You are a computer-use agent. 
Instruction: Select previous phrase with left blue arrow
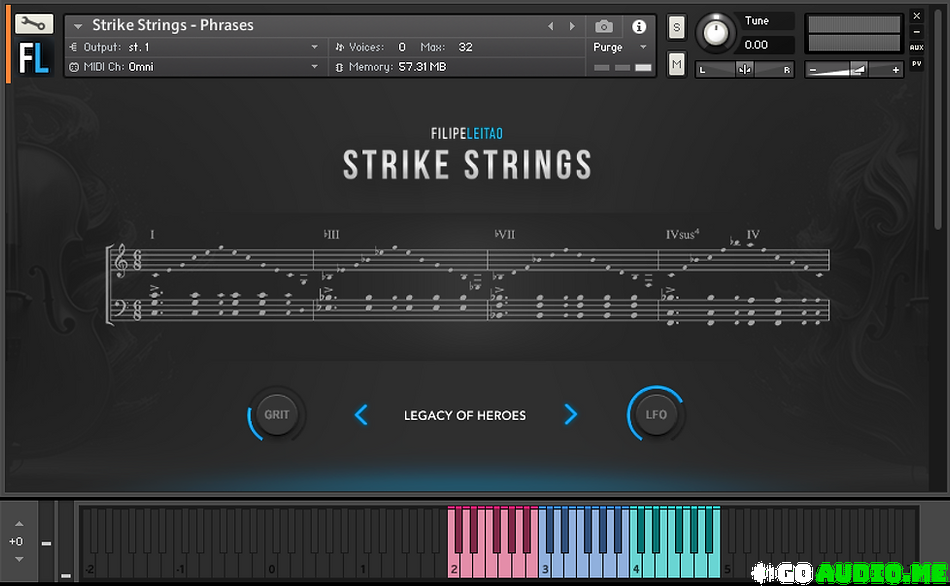click(x=361, y=415)
